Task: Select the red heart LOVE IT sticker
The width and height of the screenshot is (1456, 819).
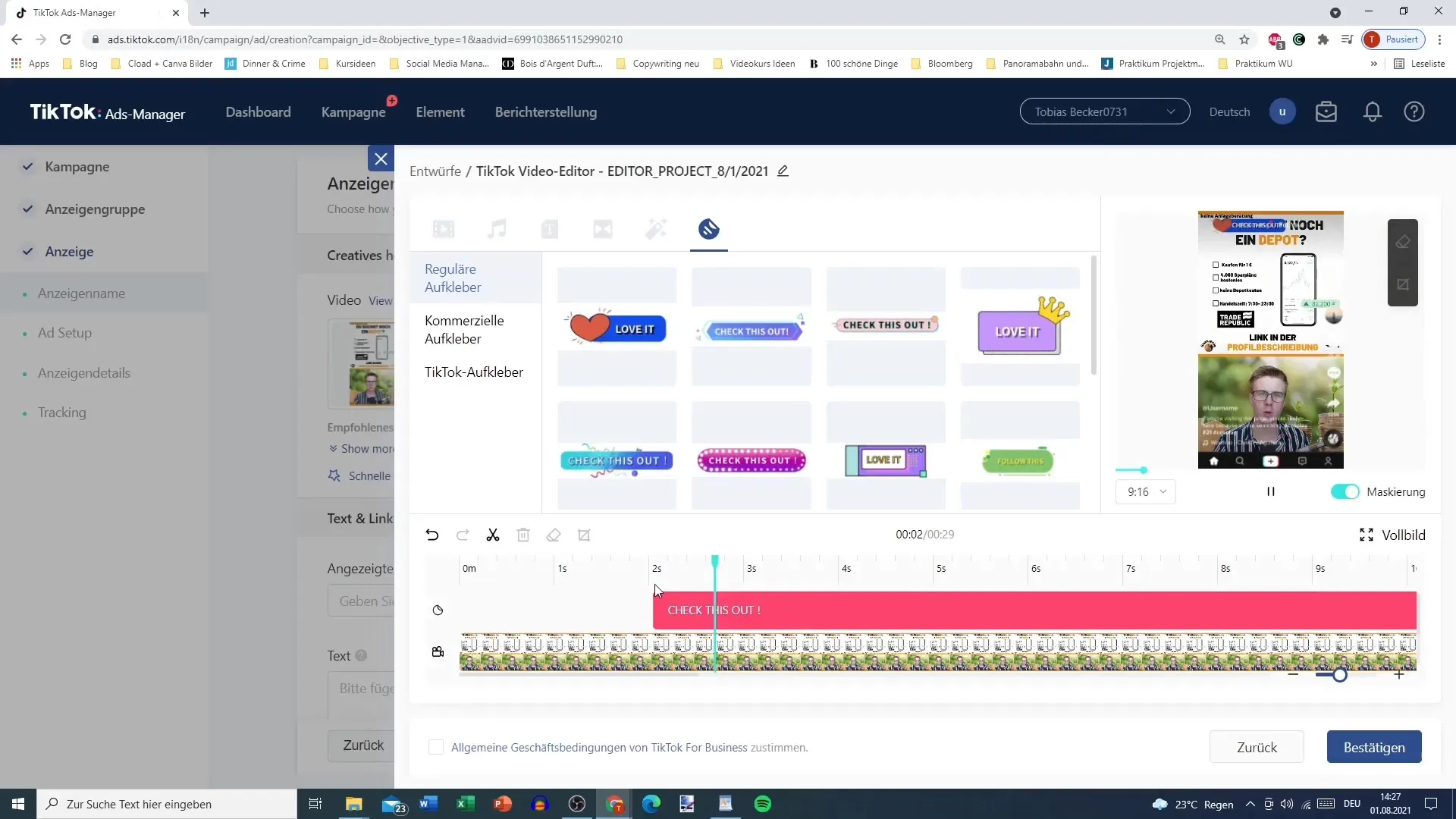Action: point(617,328)
